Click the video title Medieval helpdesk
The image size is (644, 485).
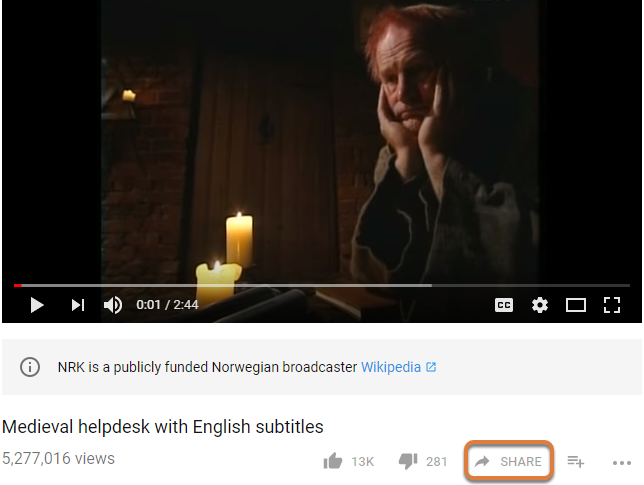pyautogui.click(x=163, y=427)
